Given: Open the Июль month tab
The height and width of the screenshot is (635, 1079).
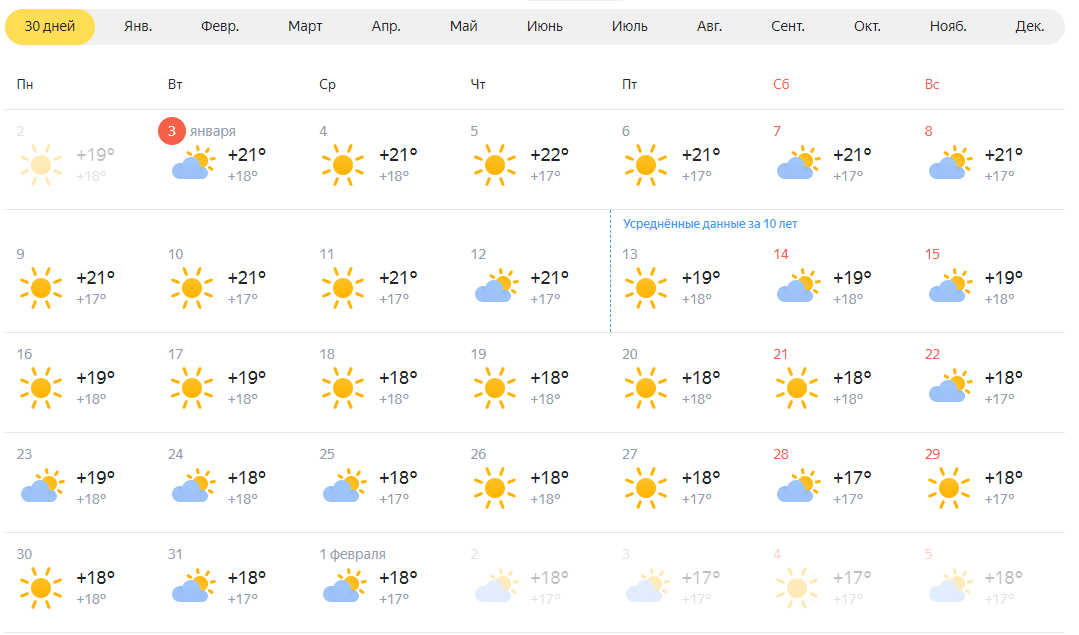Looking at the screenshot, I should [x=630, y=27].
